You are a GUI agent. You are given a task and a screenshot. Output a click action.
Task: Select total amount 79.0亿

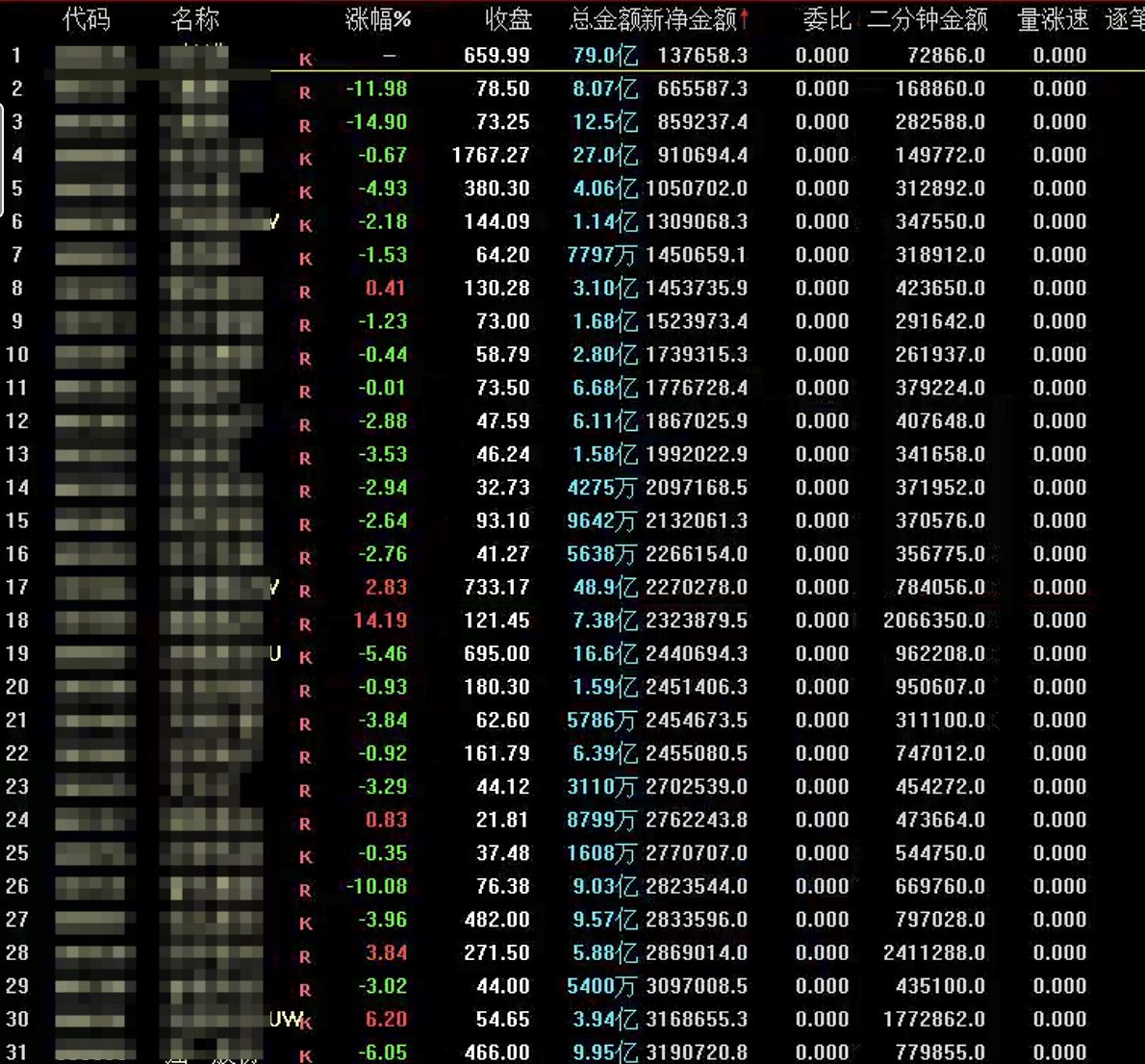605,56
